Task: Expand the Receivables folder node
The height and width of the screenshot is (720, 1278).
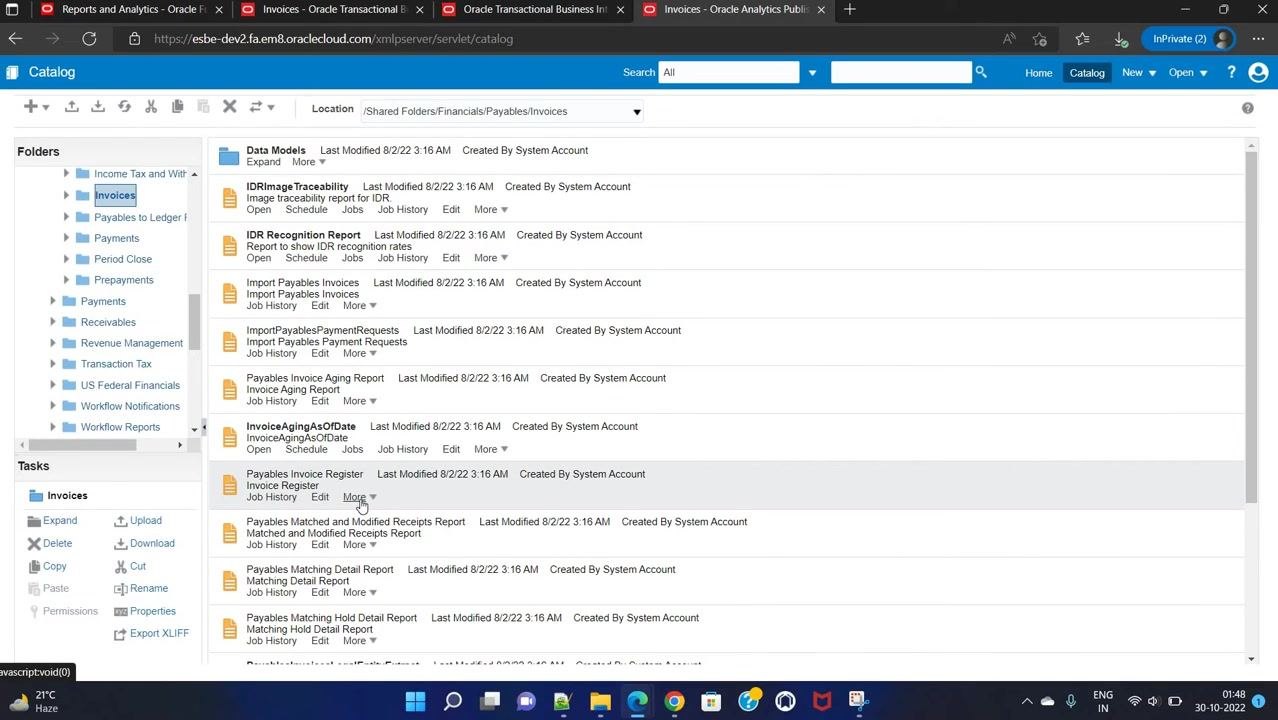Action: [x=53, y=322]
